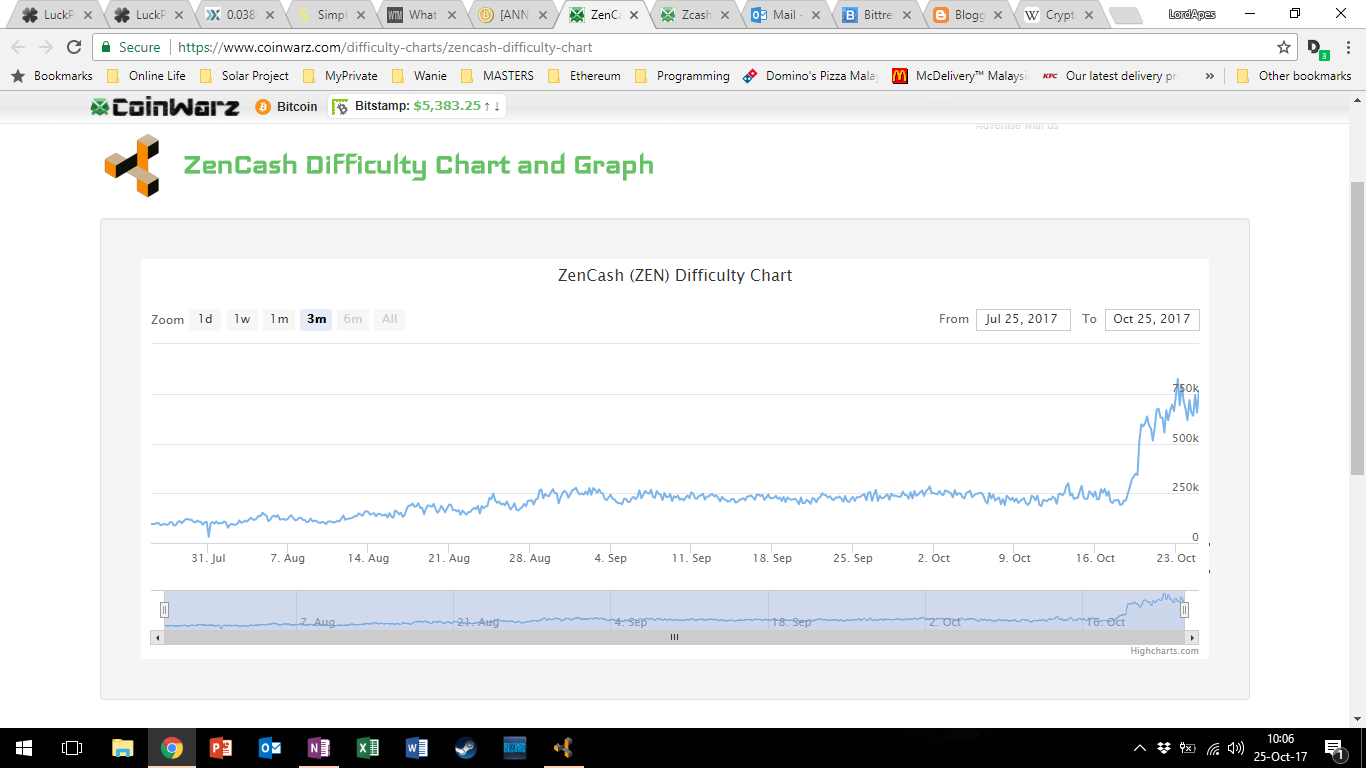Open the Ethereum bookmark folder
Viewport: 1366px width, 768px height.
(584, 76)
